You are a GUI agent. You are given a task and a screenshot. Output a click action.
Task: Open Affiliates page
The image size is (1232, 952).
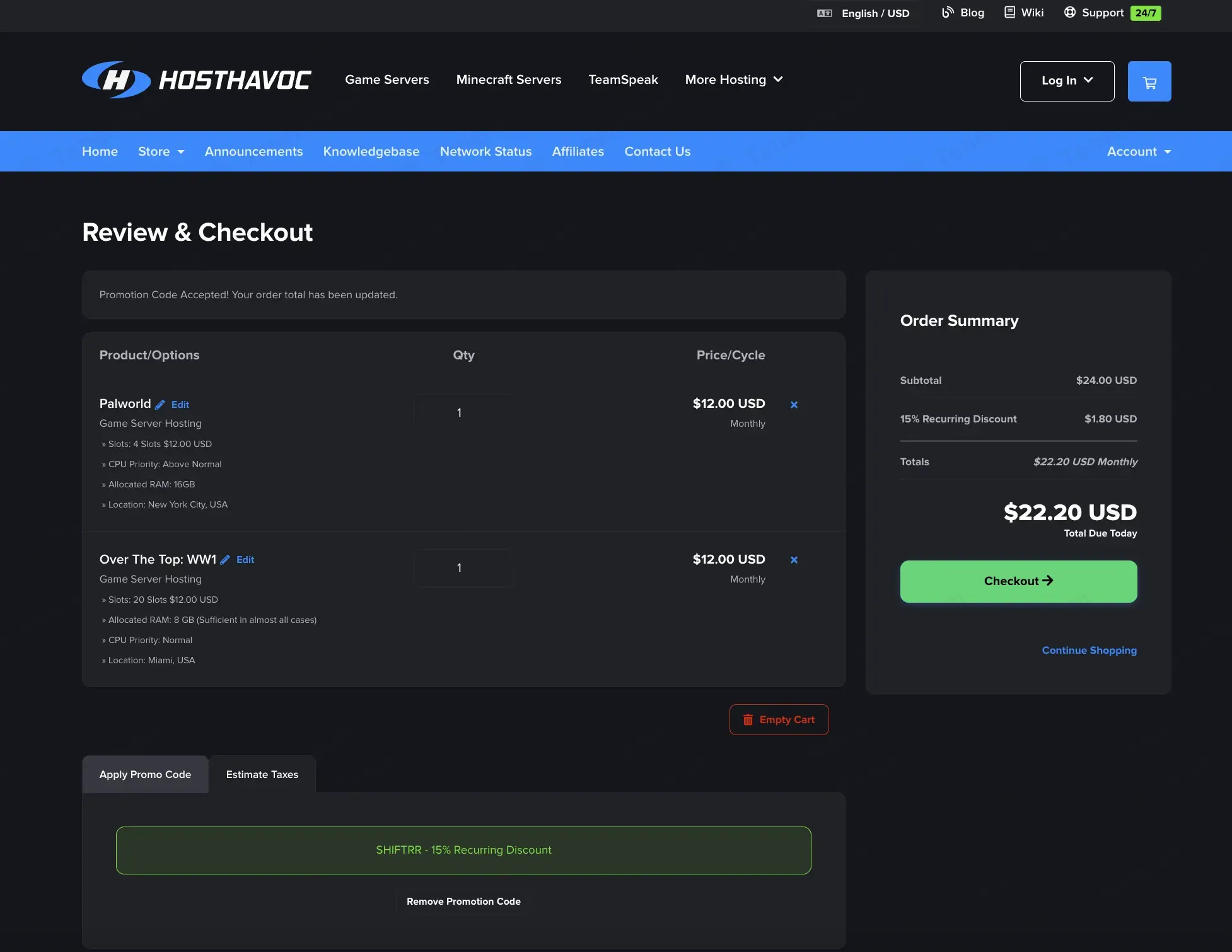578,152
